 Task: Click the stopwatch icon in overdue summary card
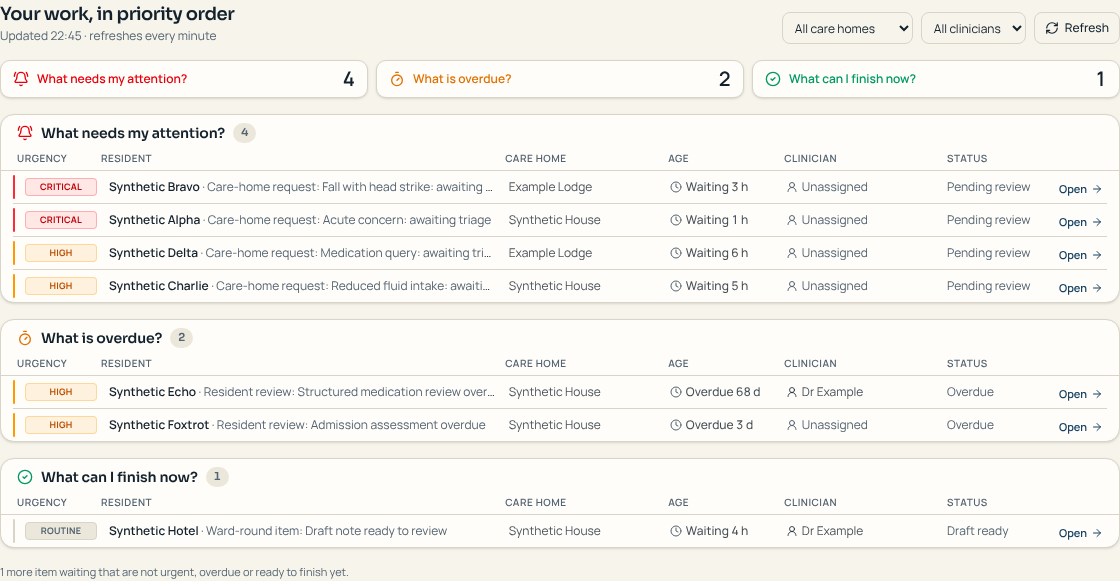[397, 79]
